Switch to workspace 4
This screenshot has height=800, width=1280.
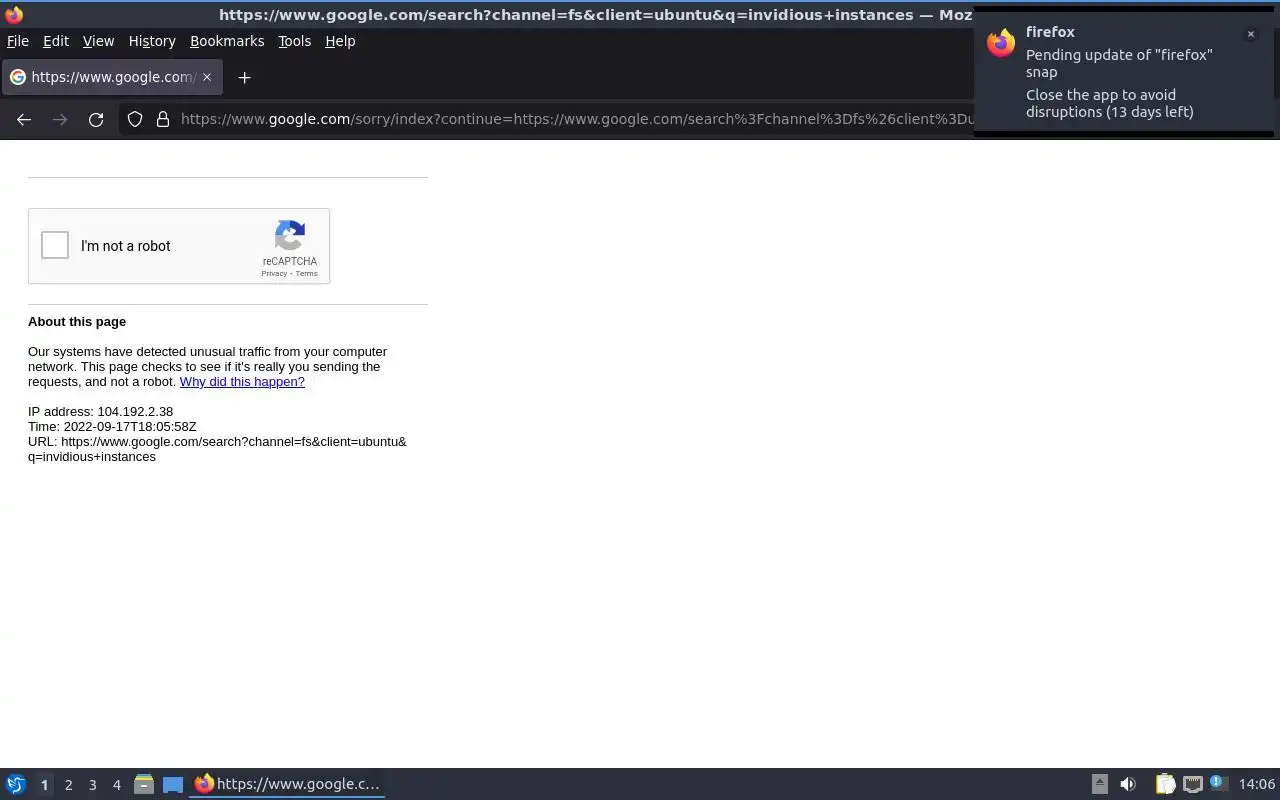(x=116, y=784)
